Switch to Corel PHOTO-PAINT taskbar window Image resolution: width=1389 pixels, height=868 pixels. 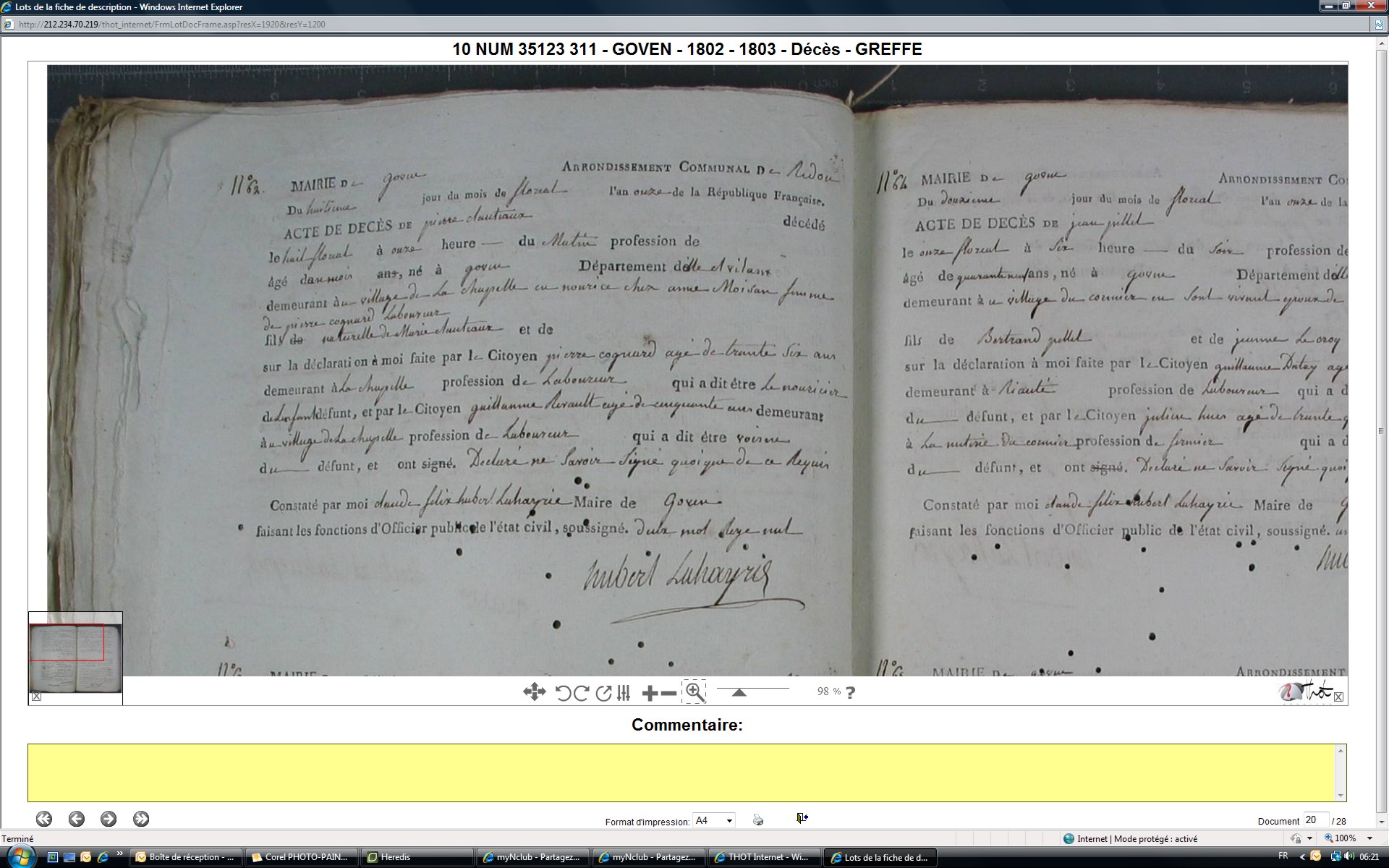click(301, 857)
